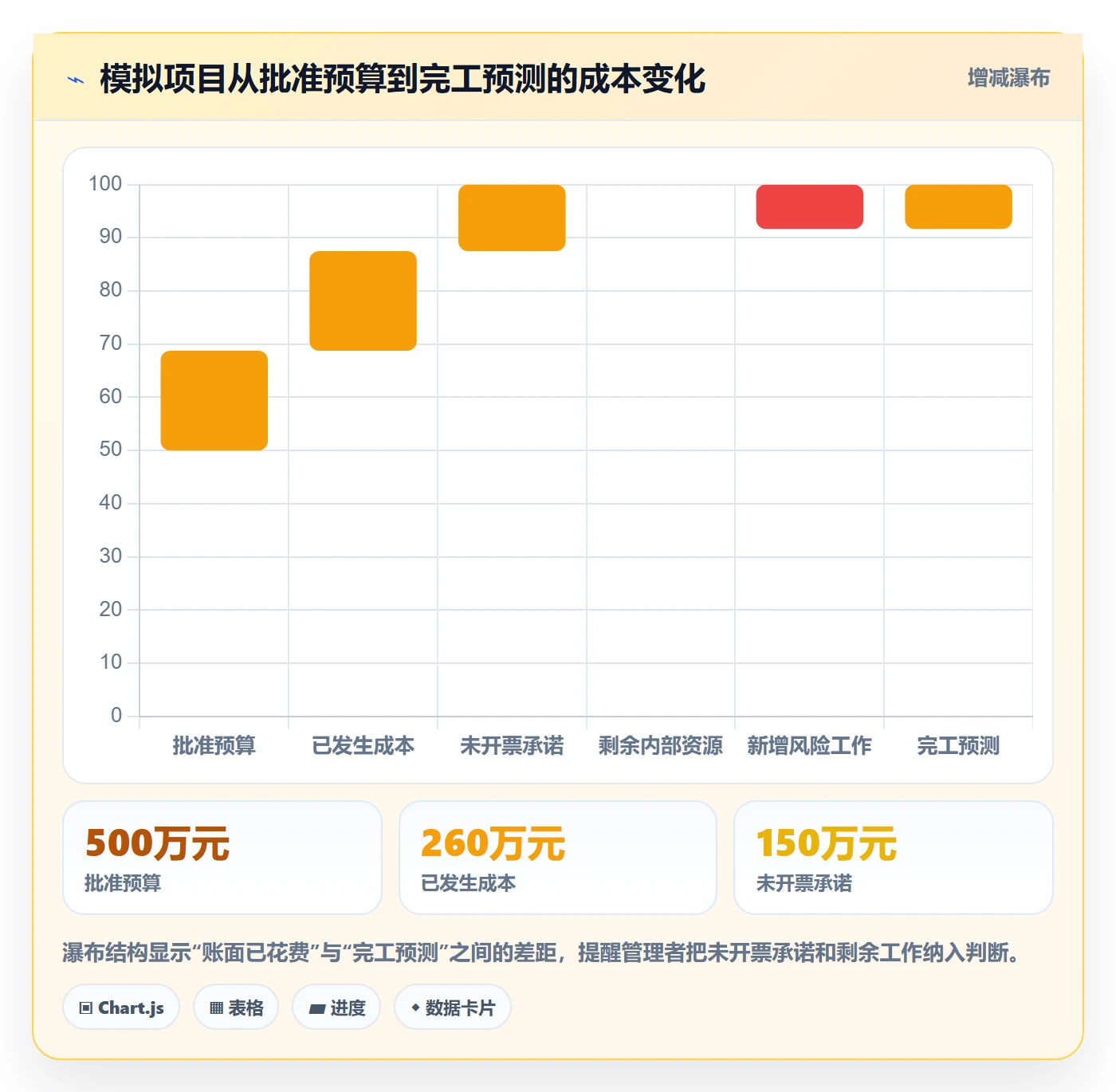The height and width of the screenshot is (1092, 1116).
Task: Click the 剩余内部资源 axis label
Action: click(661, 745)
